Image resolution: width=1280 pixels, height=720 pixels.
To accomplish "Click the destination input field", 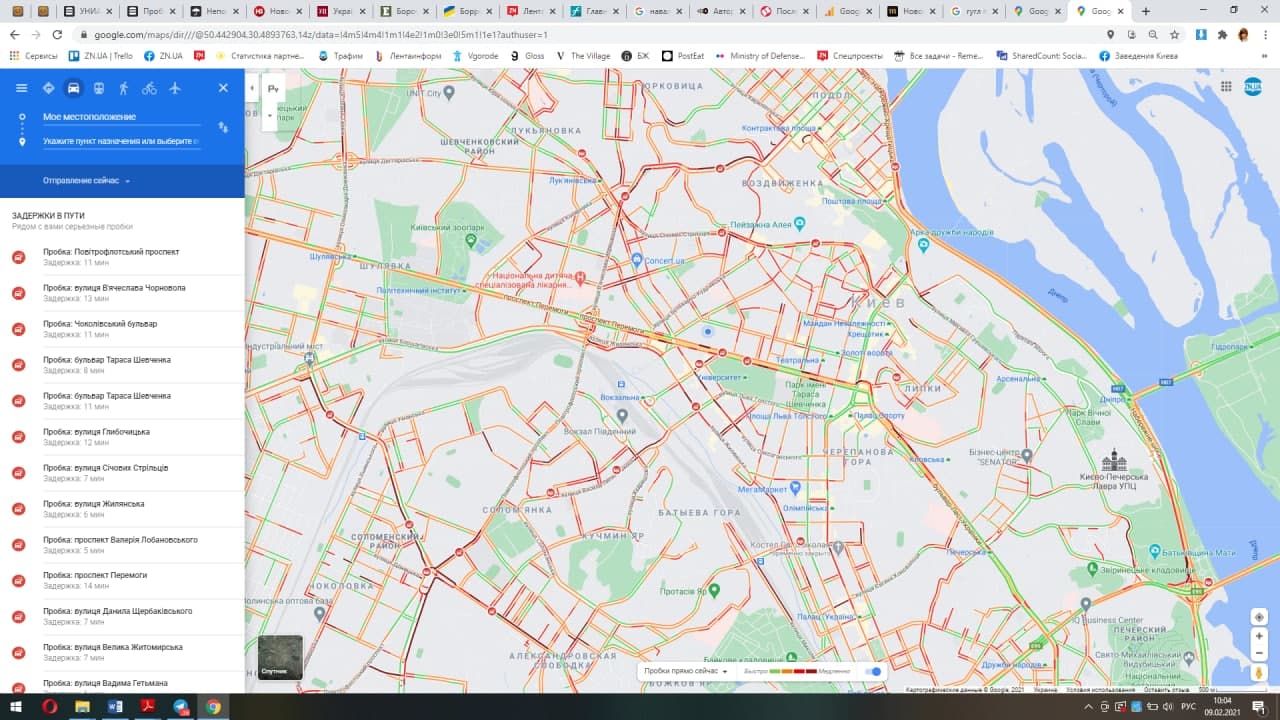I will click(120, 142).
